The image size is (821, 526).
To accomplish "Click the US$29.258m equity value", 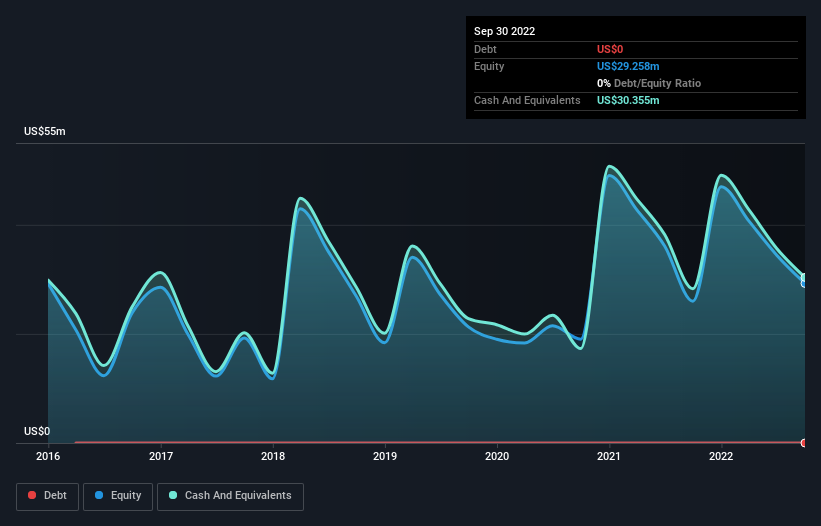I will 628,66.
